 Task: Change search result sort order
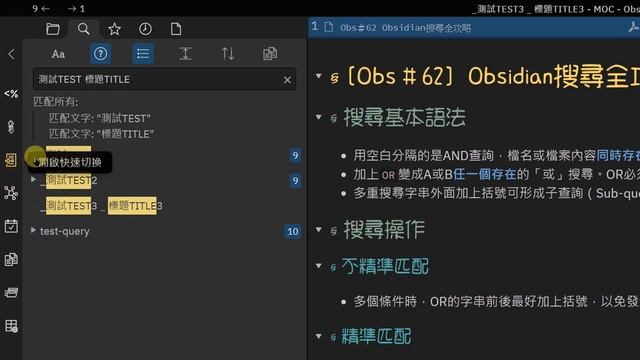(x=228, y=54)
